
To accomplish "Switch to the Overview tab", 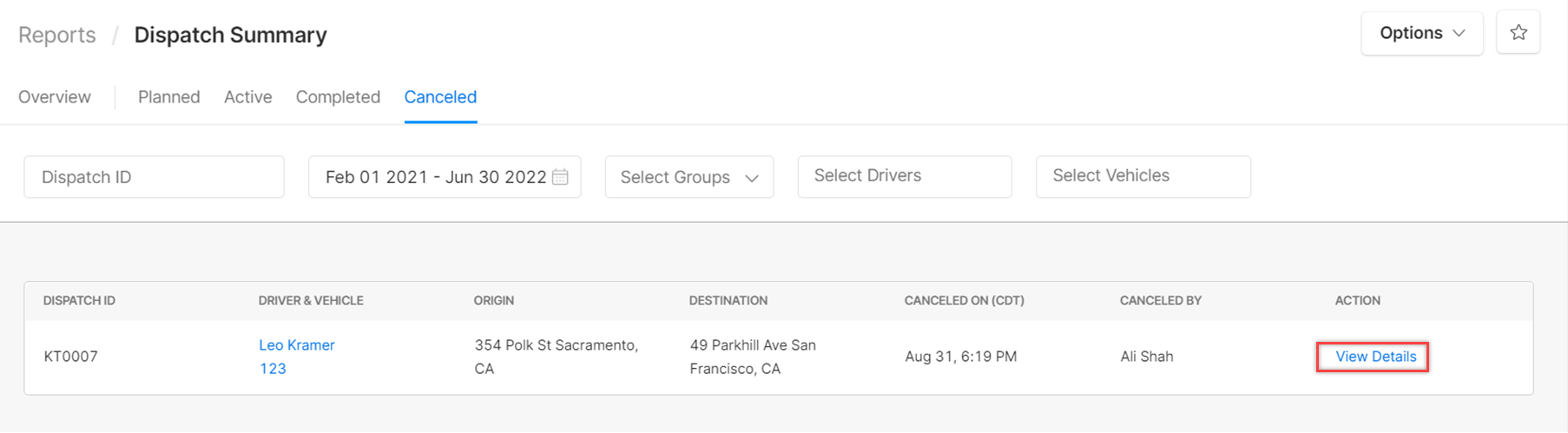I will [x=55, y=97].
